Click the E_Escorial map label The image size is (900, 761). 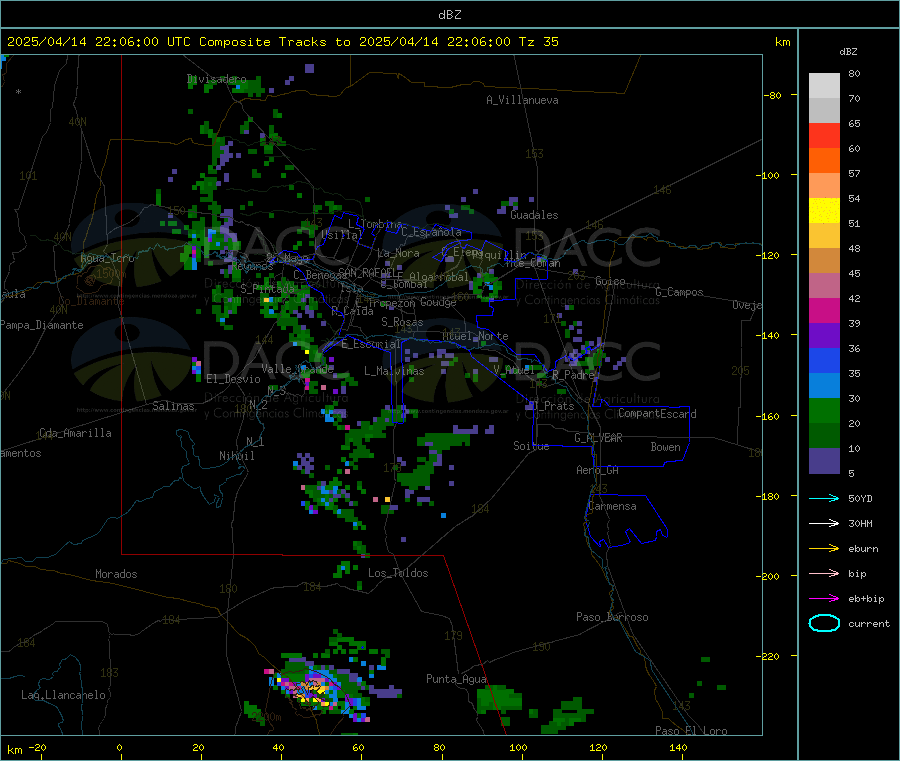371,344
